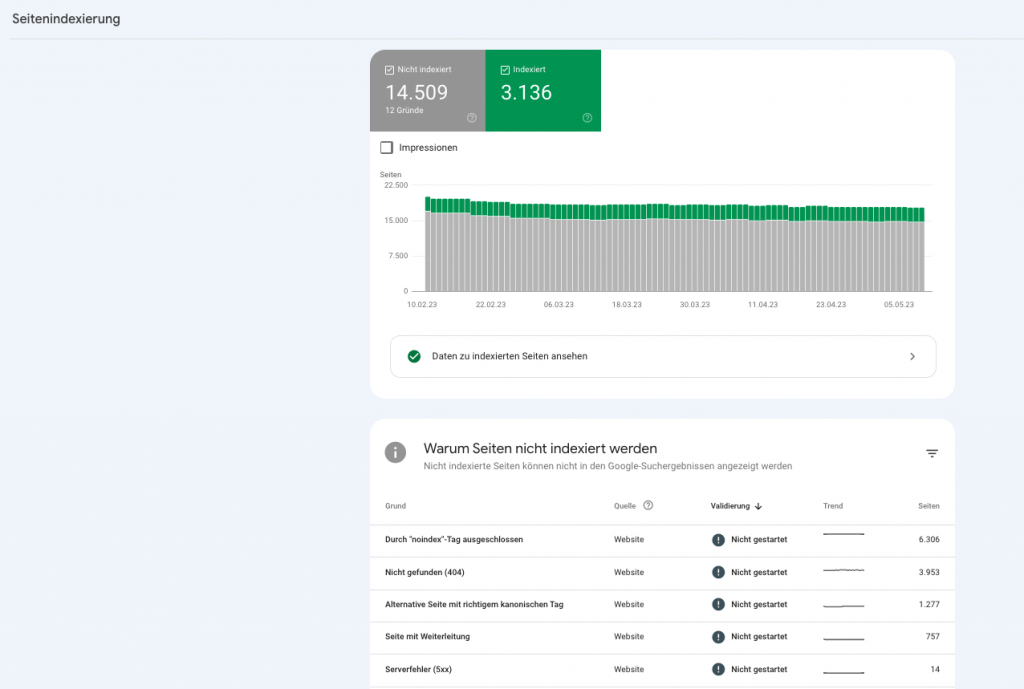Expand Daten zu indexierten Seiten chevron
Viewport: 1024px width, 689px height.
point(912,356)
